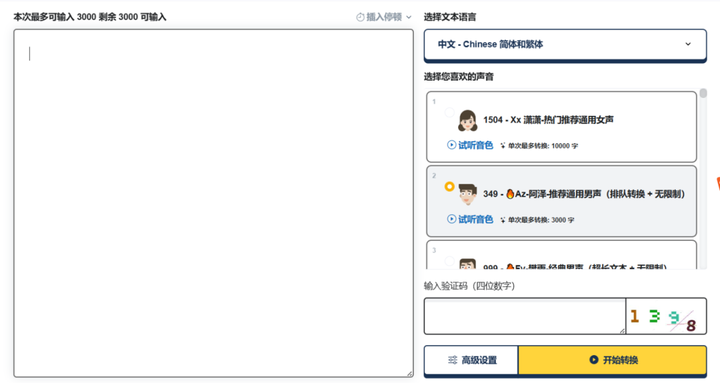Click the 349 - Az-阿泽-推荐通用男声 label
Viewport: 720px width, 383px height.
coord(584,194)
